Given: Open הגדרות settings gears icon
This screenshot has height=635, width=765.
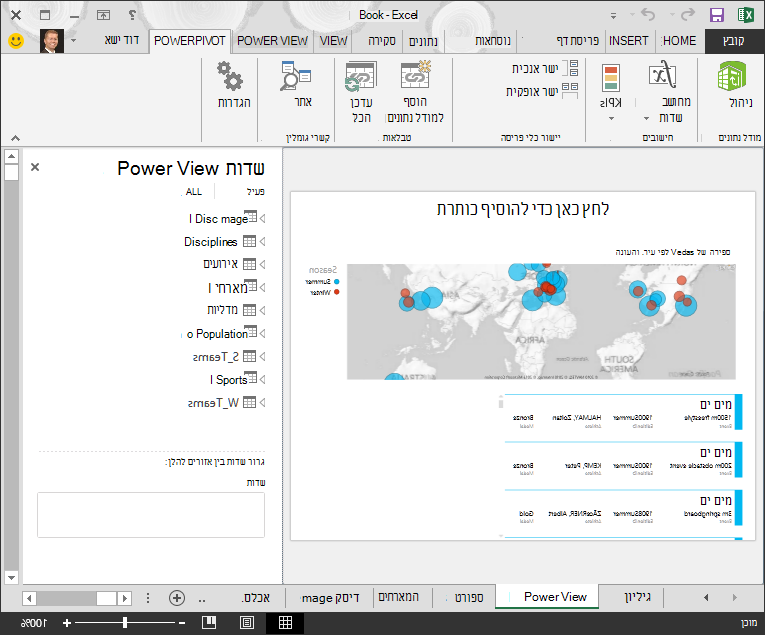Looking at the screenshot, I should coord(230,76).
